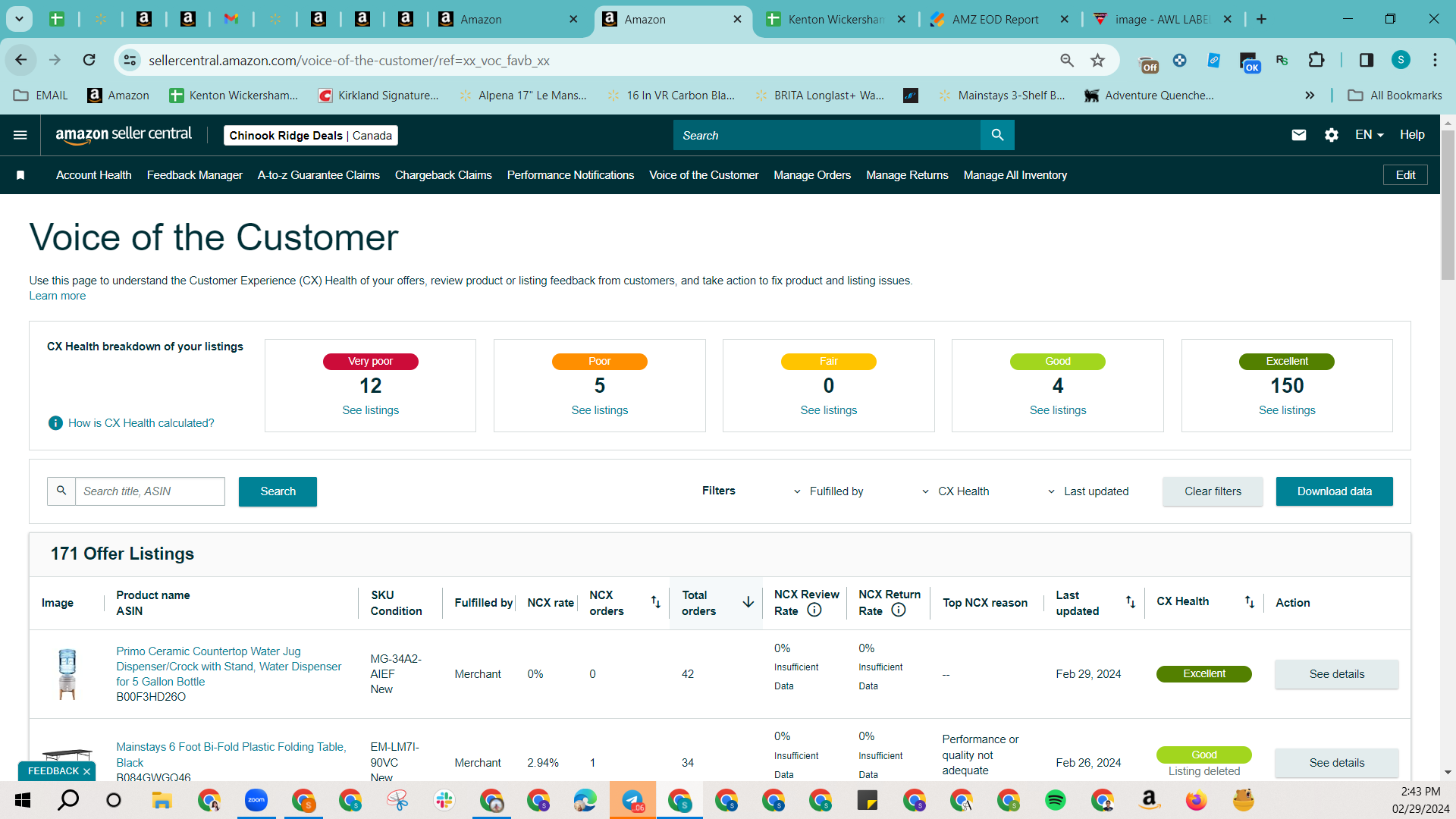1456x819 pixels.
Task: Show more bookmarks with the chevron
Action: (1310, 96)
